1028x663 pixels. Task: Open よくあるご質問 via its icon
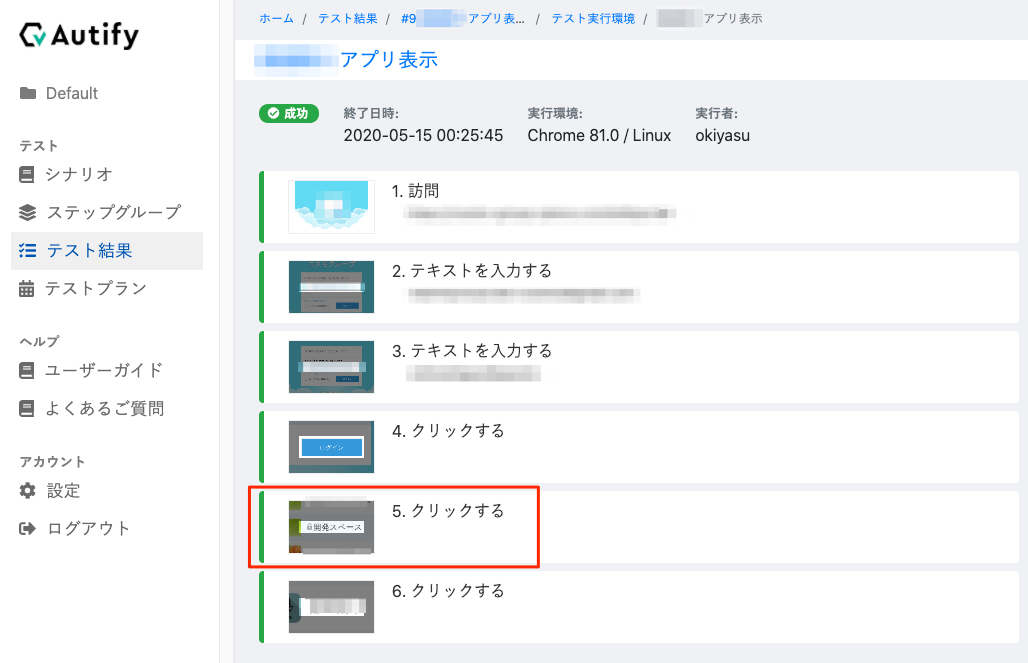coord(29,408)
